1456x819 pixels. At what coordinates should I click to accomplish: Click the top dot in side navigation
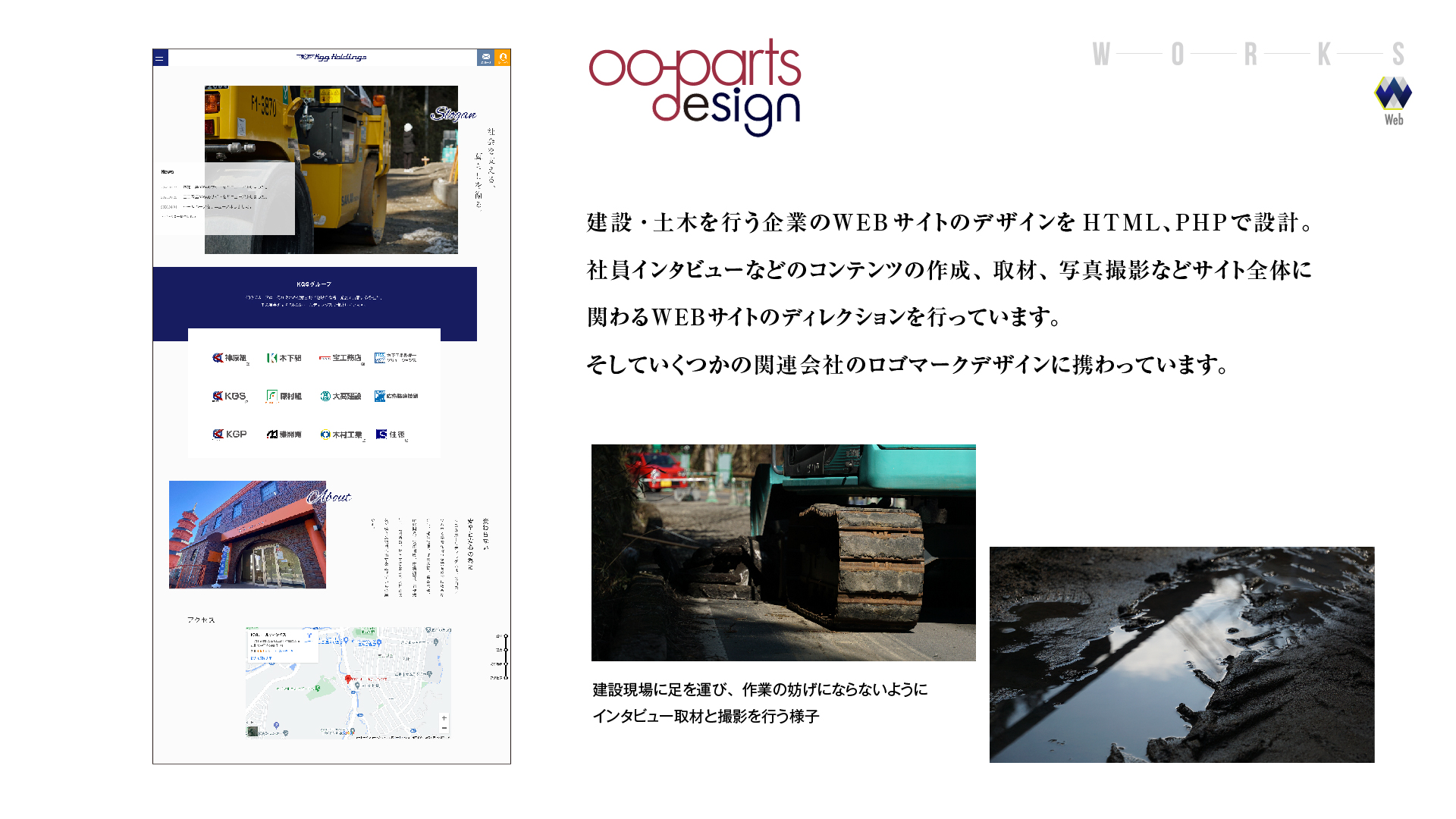click(506, 636)
